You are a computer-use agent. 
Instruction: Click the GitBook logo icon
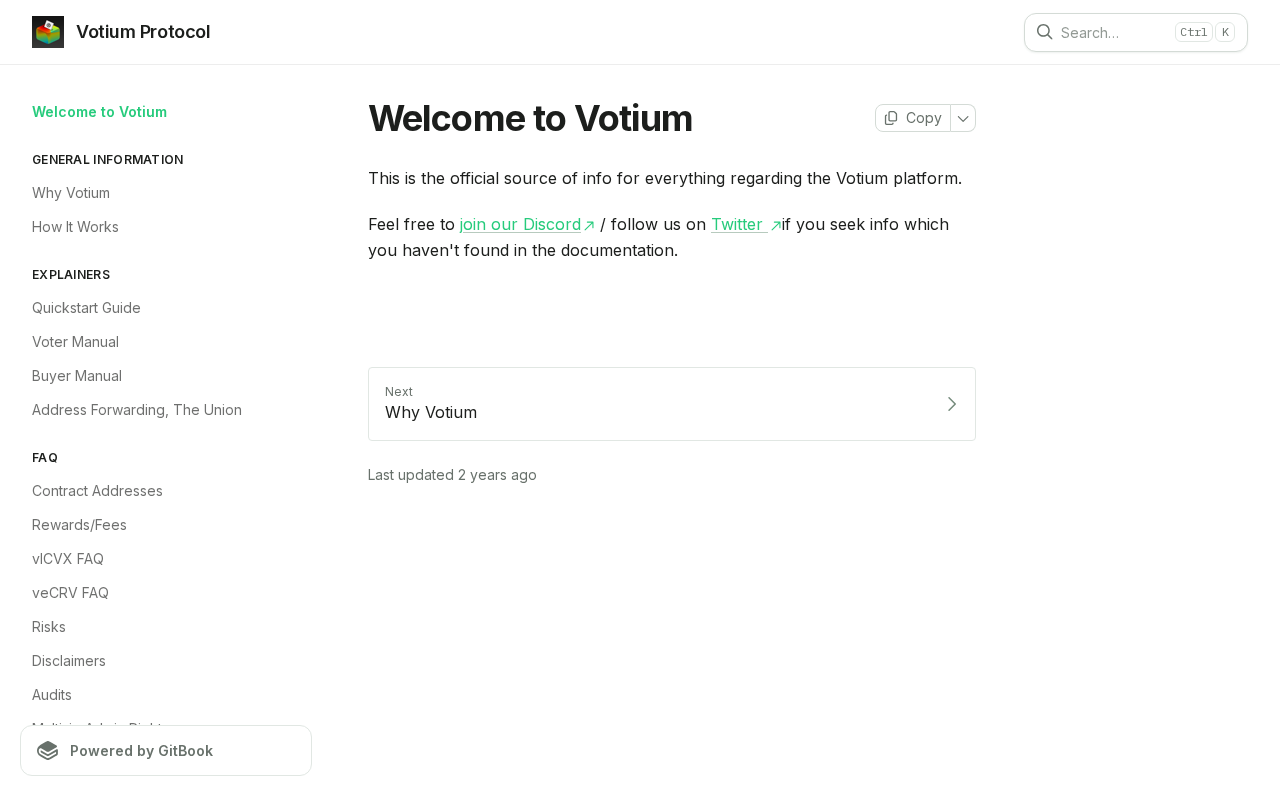tap(48, 751)
